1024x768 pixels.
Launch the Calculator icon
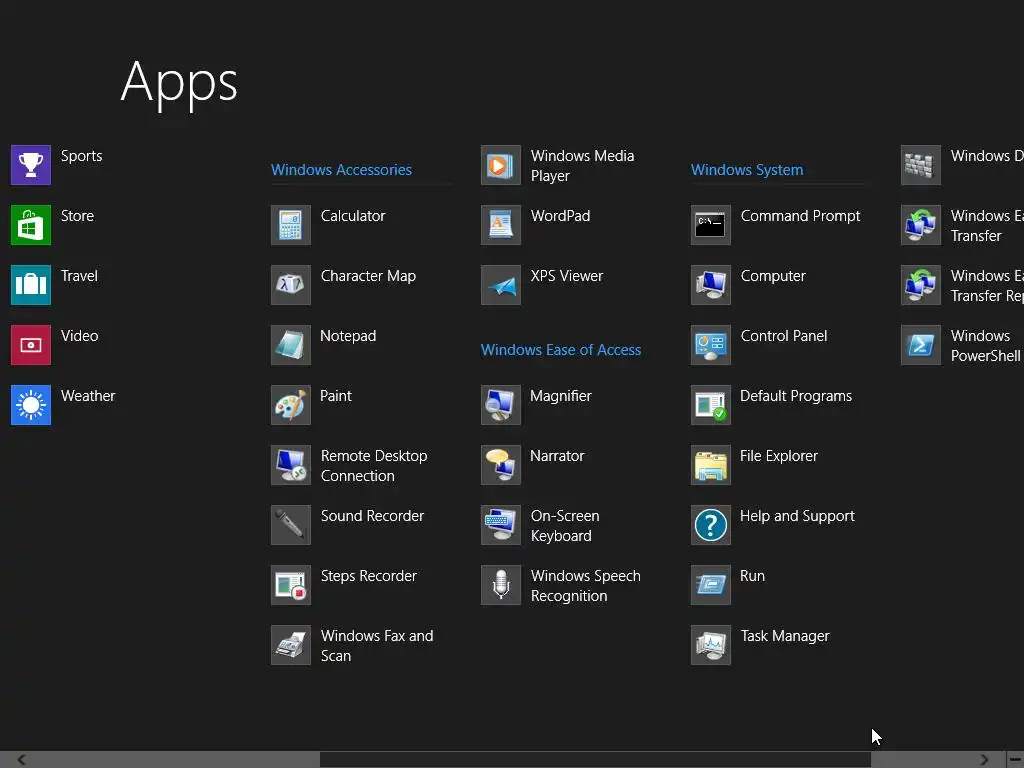tap(291, 225)
